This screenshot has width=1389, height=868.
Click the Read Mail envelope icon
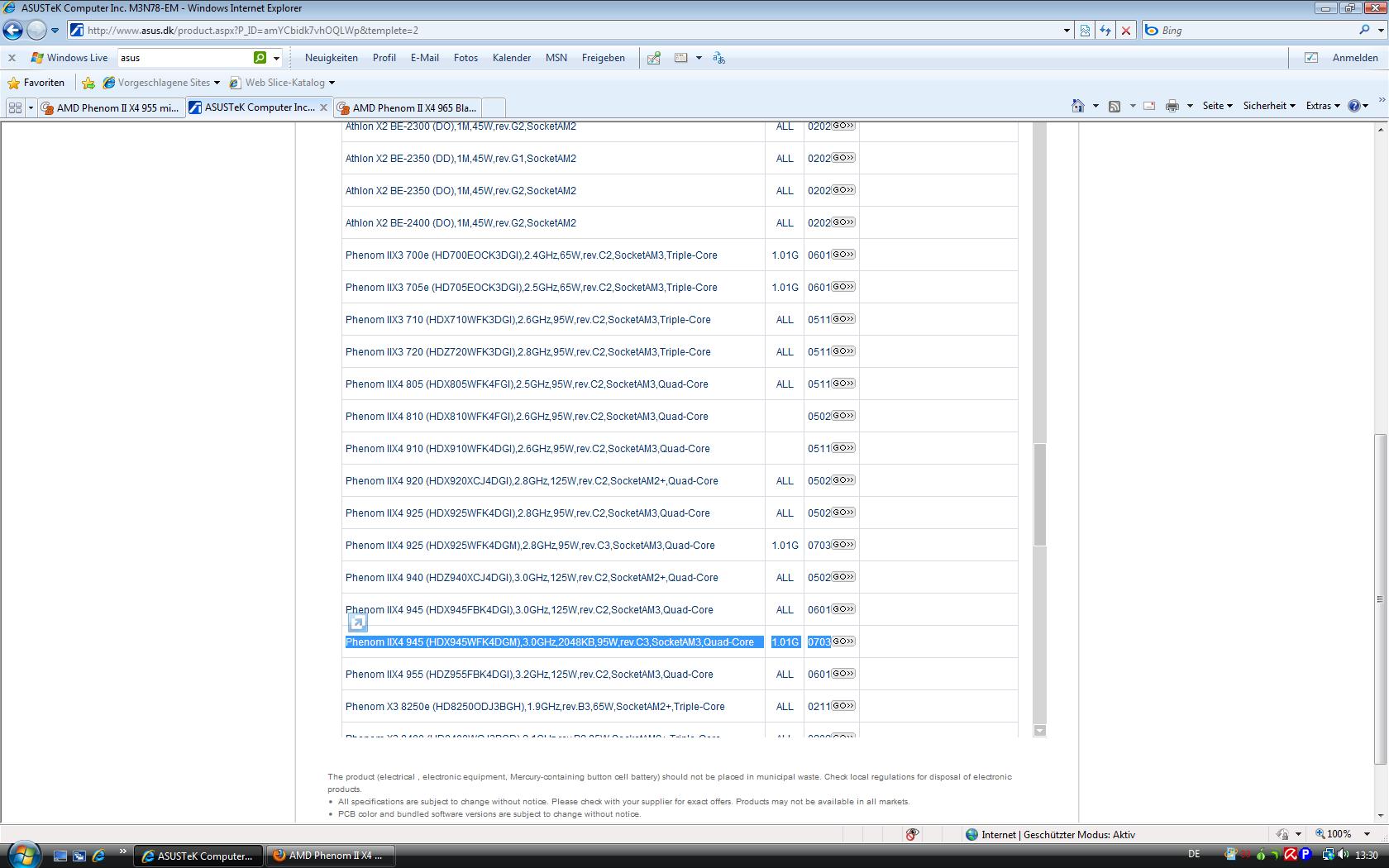click(1149, 106)
